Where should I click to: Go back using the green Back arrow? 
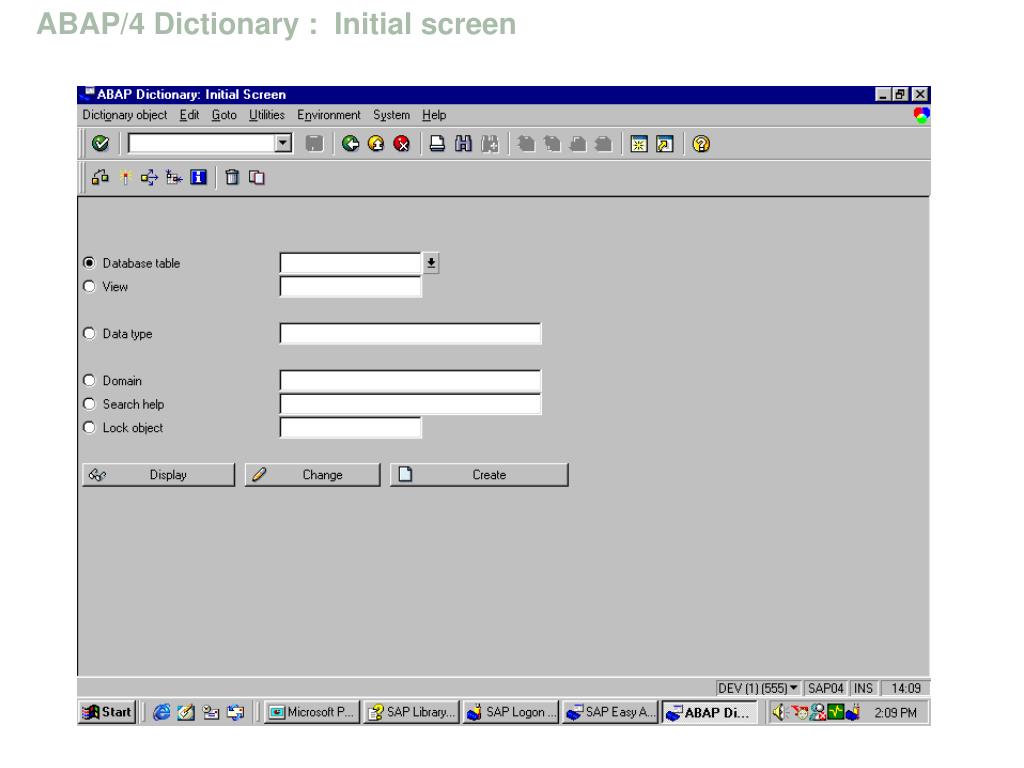click(x=350, y=143)
